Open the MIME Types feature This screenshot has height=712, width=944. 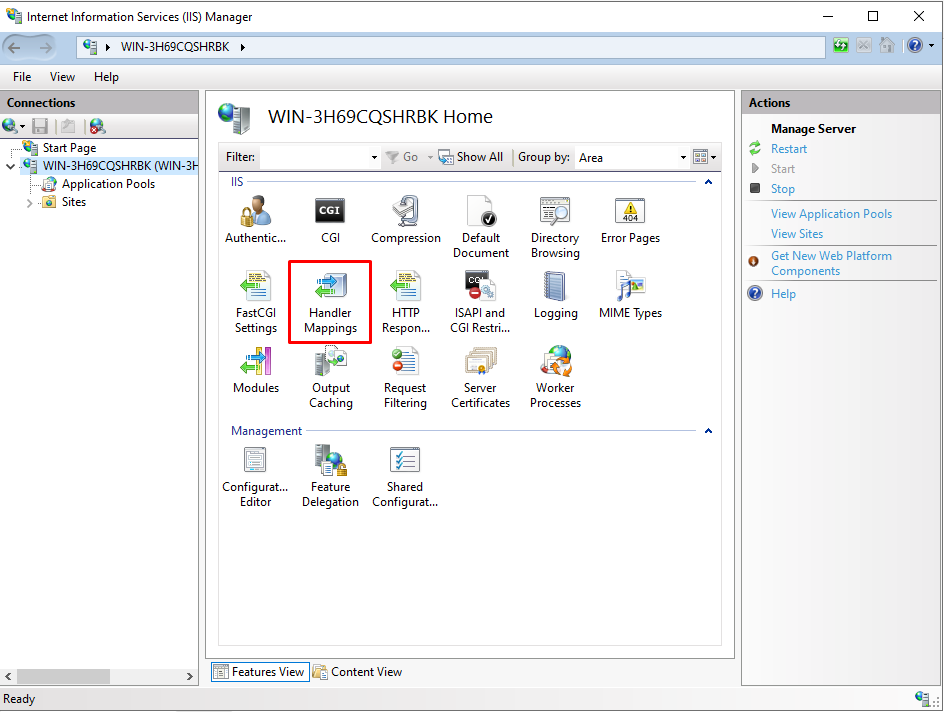point(630,296)
